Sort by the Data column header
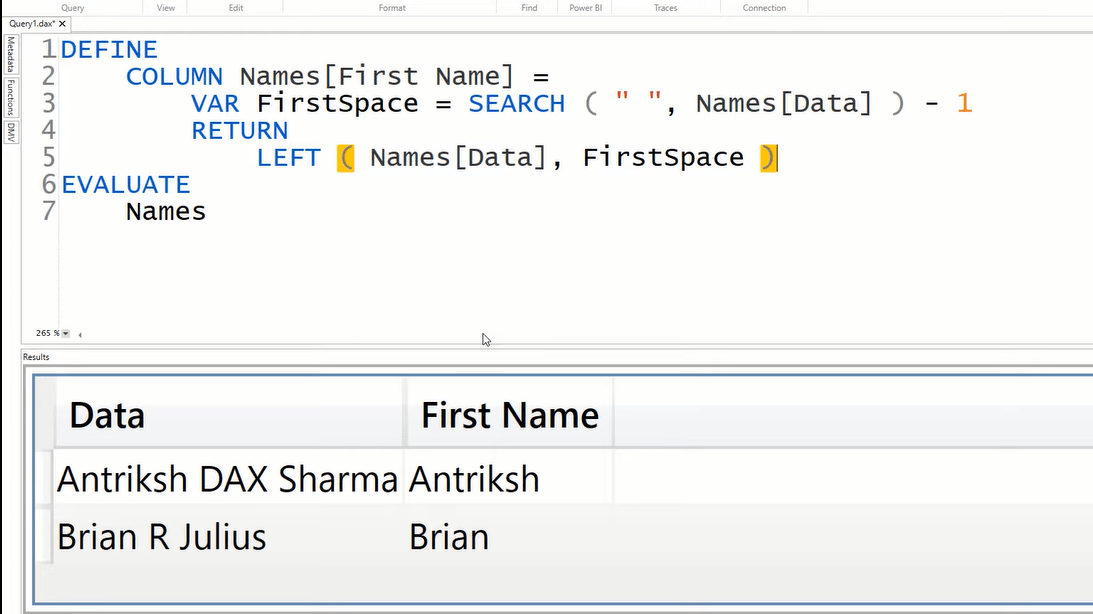 (229, 415)
